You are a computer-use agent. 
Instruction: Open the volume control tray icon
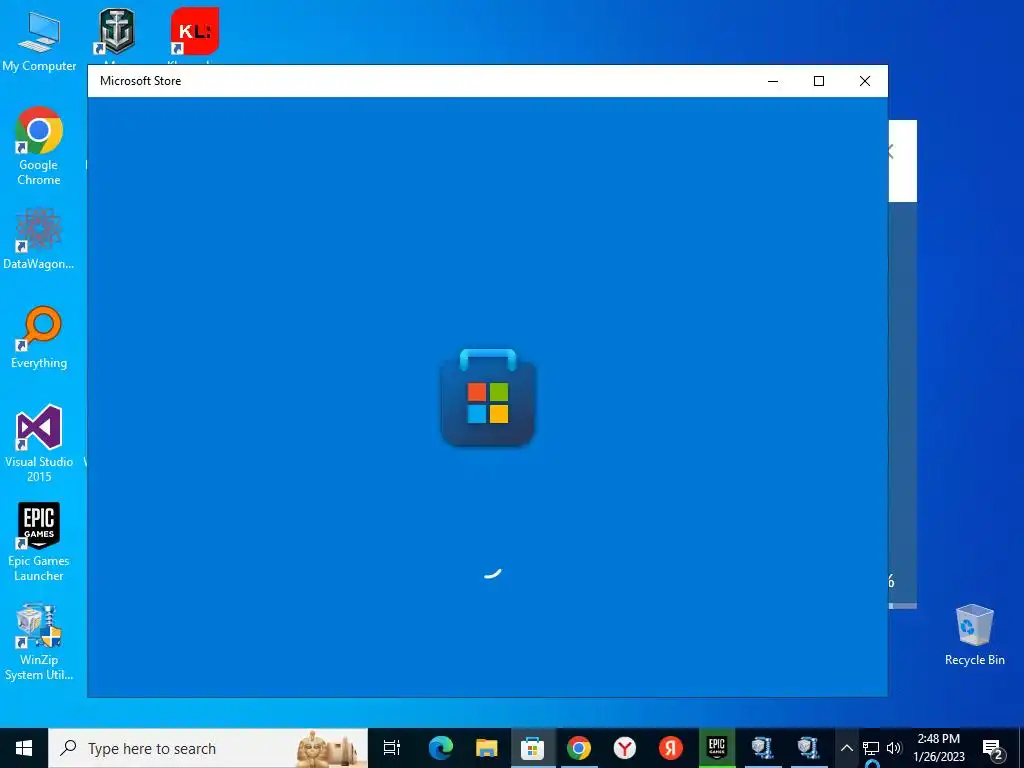pyautogui.click(x=894, y=748)
